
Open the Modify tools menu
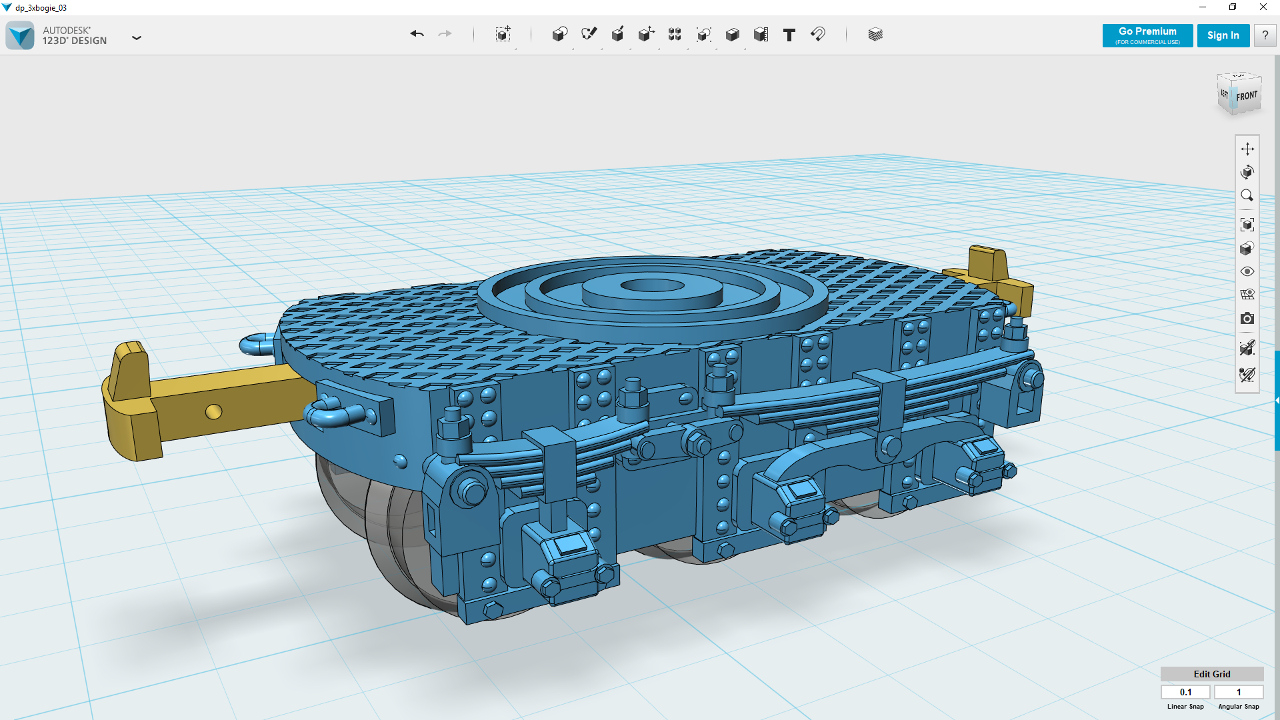[x=646, y=34]
